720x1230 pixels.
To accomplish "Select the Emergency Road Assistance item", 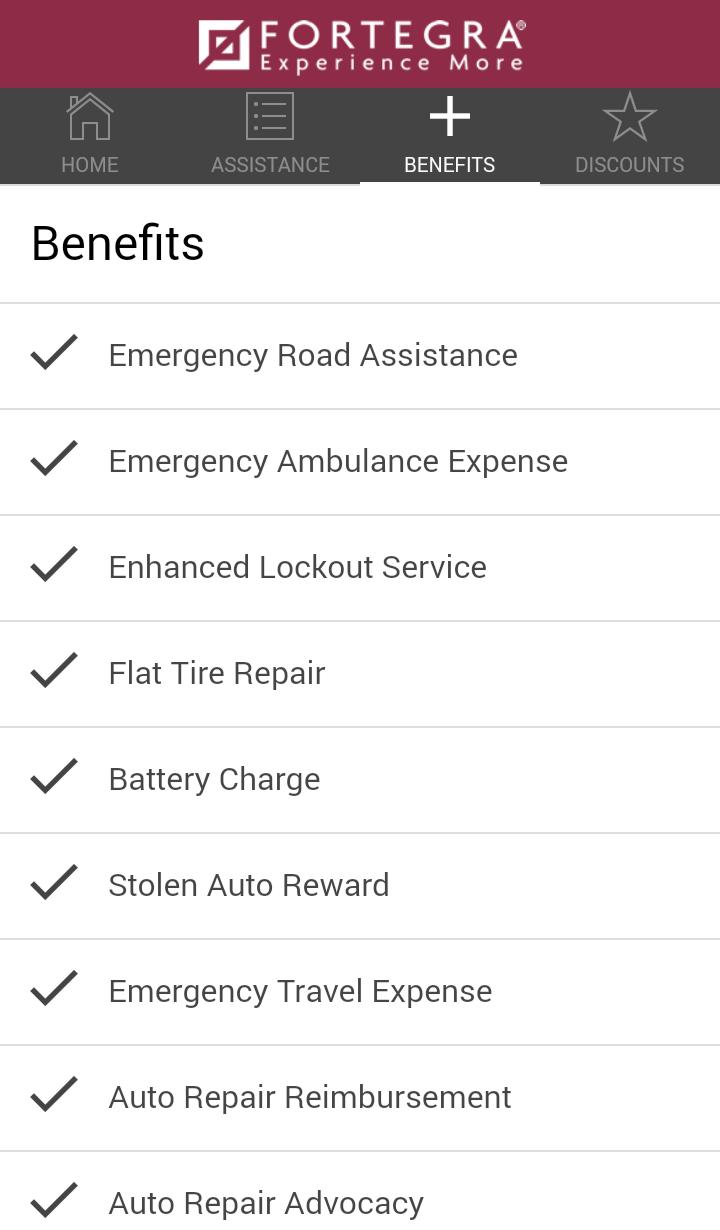I will [x=360, y=356].
